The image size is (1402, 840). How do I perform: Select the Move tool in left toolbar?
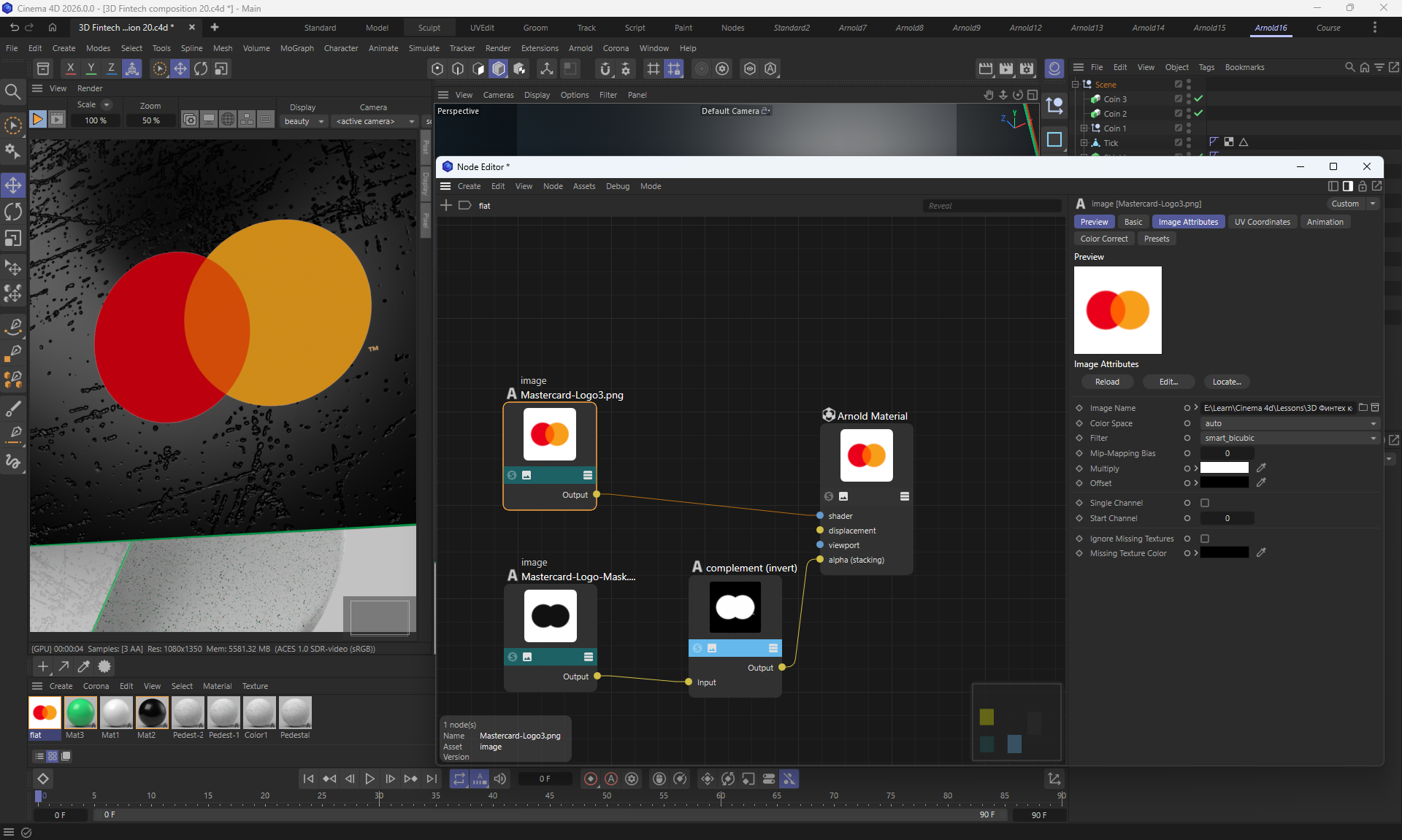tap(13, 185)
